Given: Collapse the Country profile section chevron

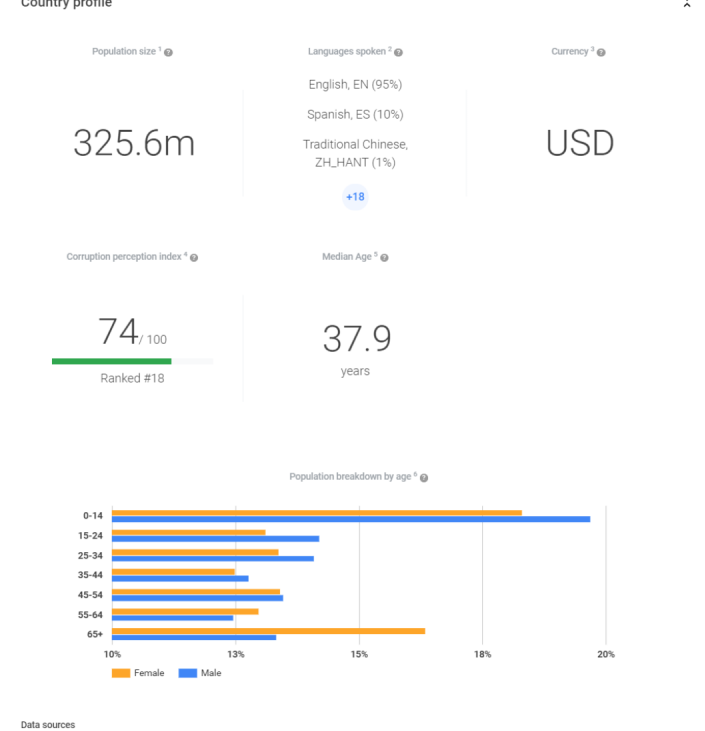Looking at the screenshot, I should 686,5.
